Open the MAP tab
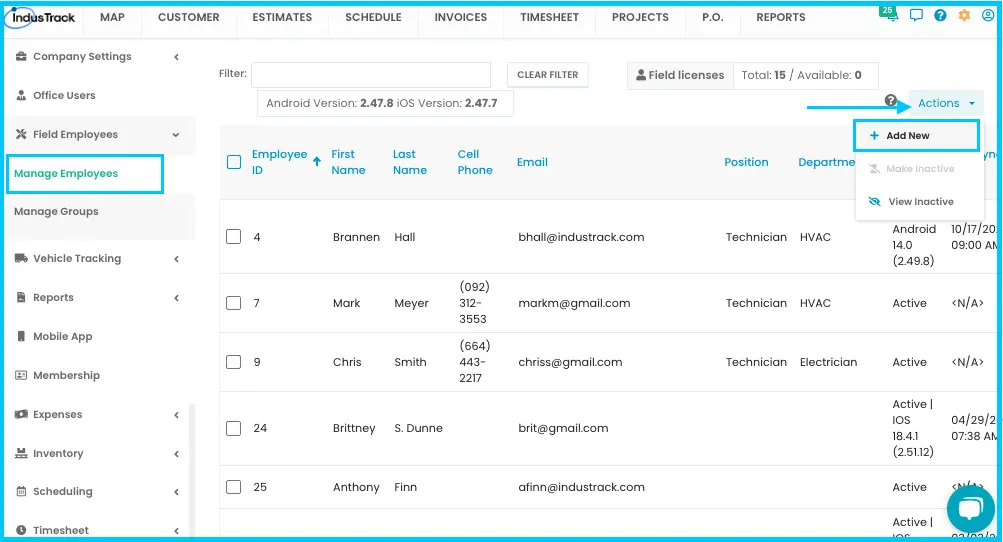 [112, 17]
